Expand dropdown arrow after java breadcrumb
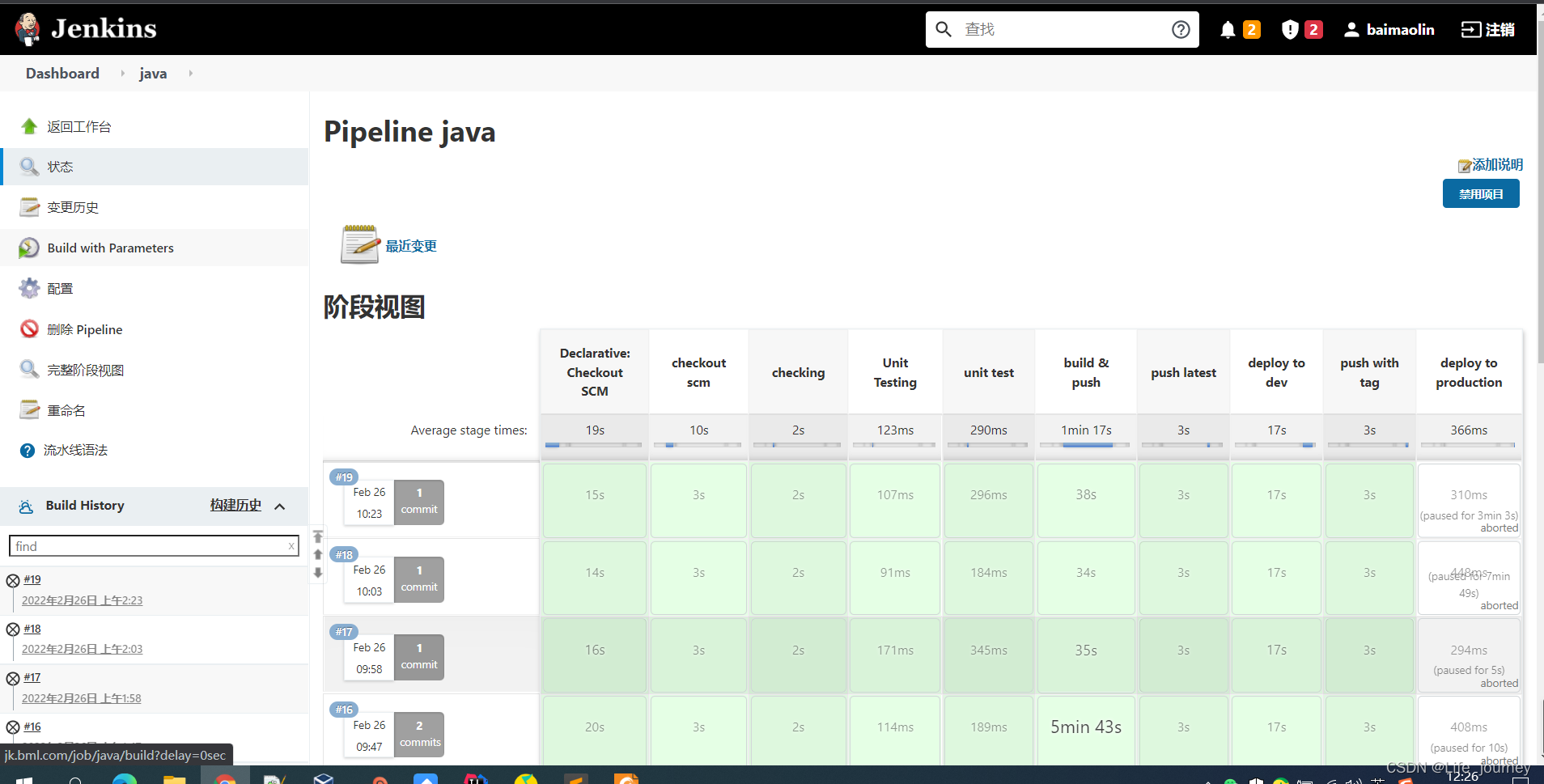 190,74
